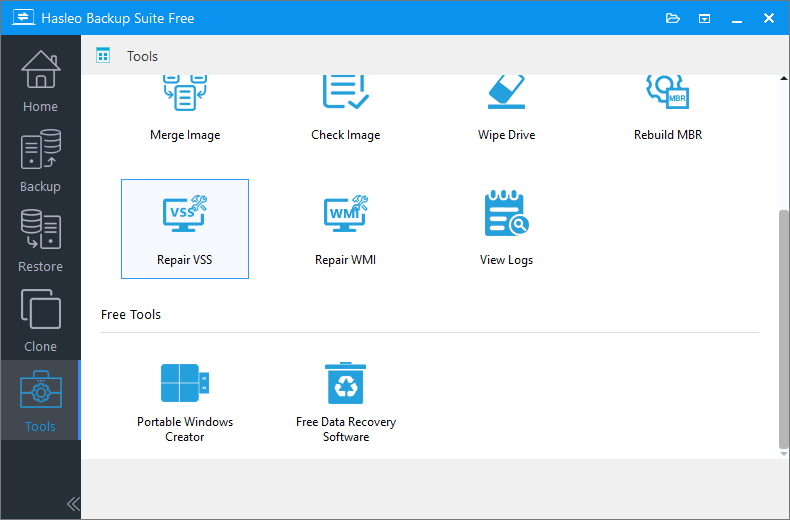Click the Tools header title text
790x520 pixels.
(x=142, y=56)
